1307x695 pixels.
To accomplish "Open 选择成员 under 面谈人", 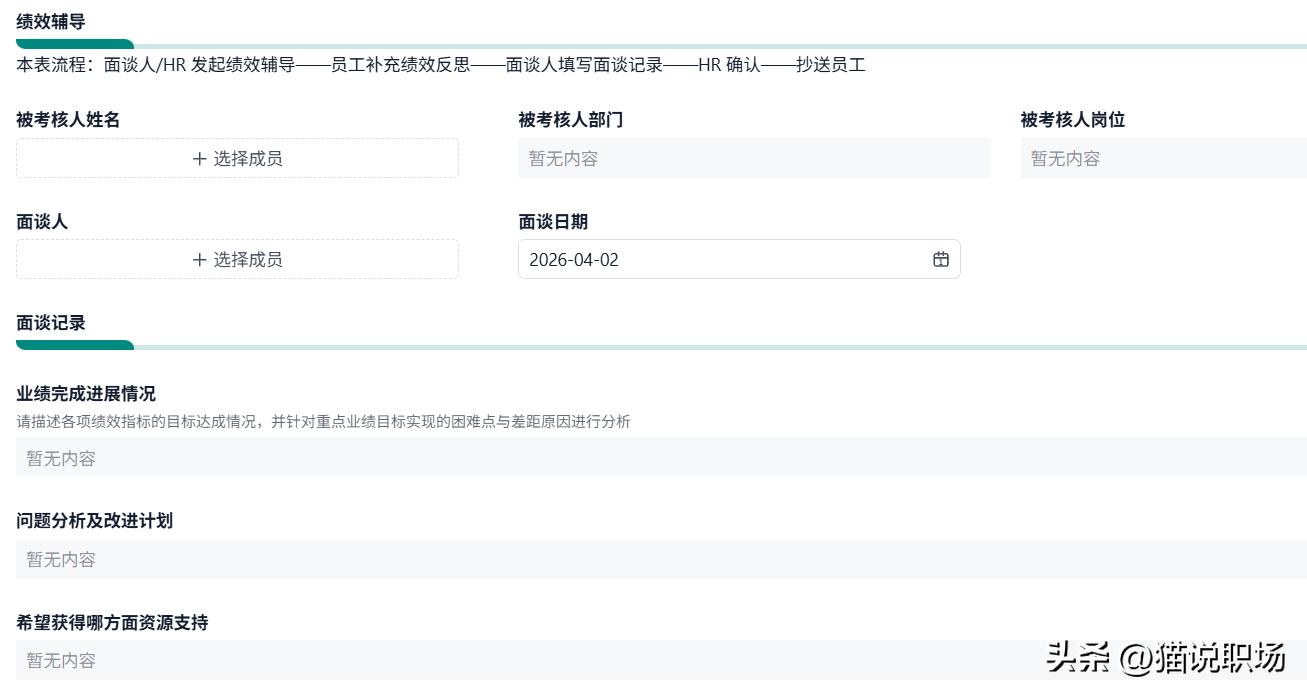I will 237,259.
